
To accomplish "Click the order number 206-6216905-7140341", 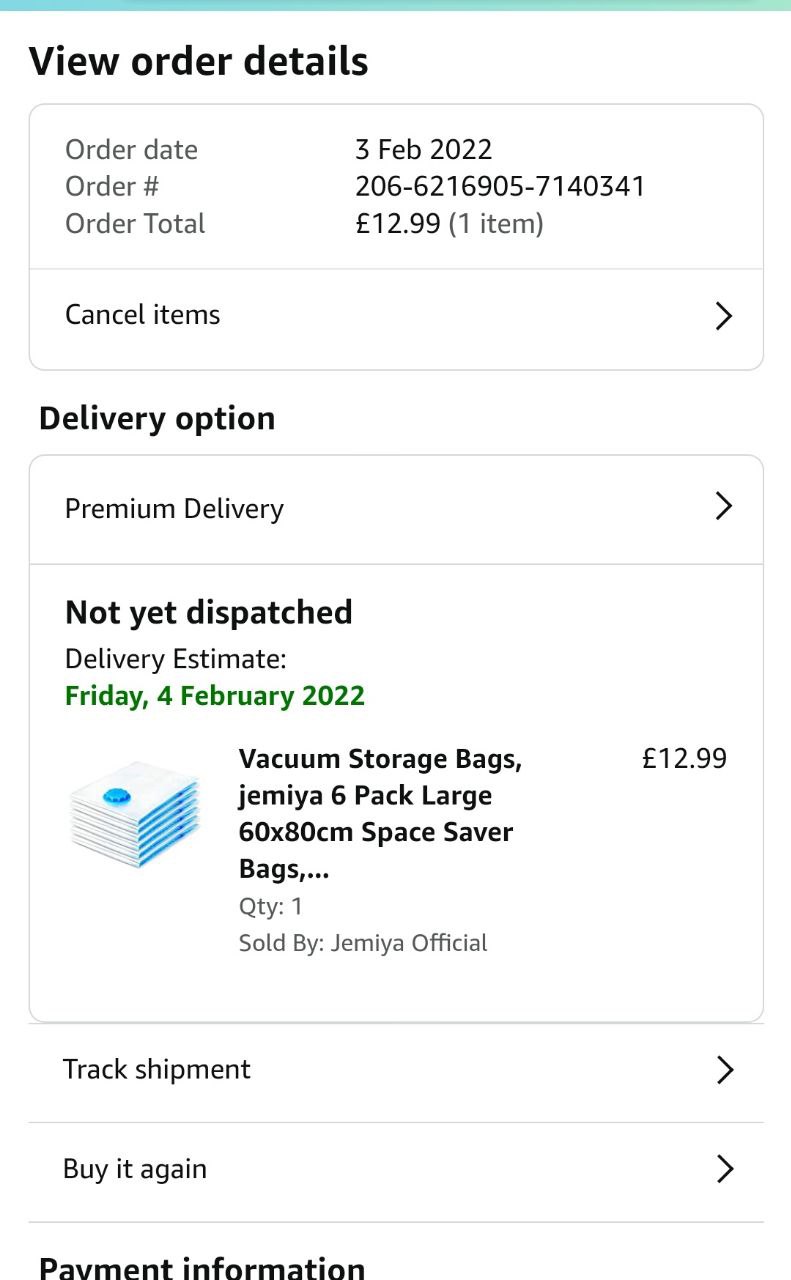I will click(500, 186).
